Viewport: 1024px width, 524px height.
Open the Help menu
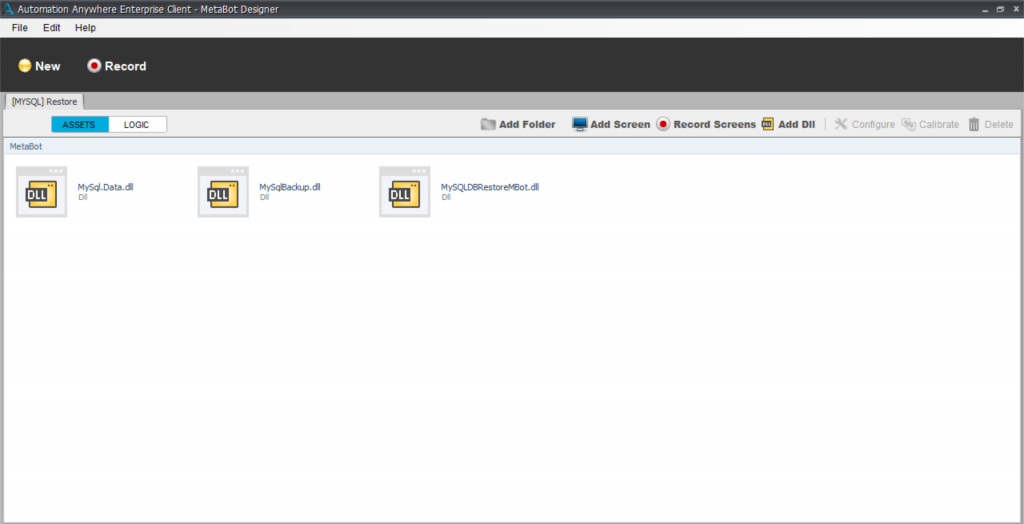(86, 28)
